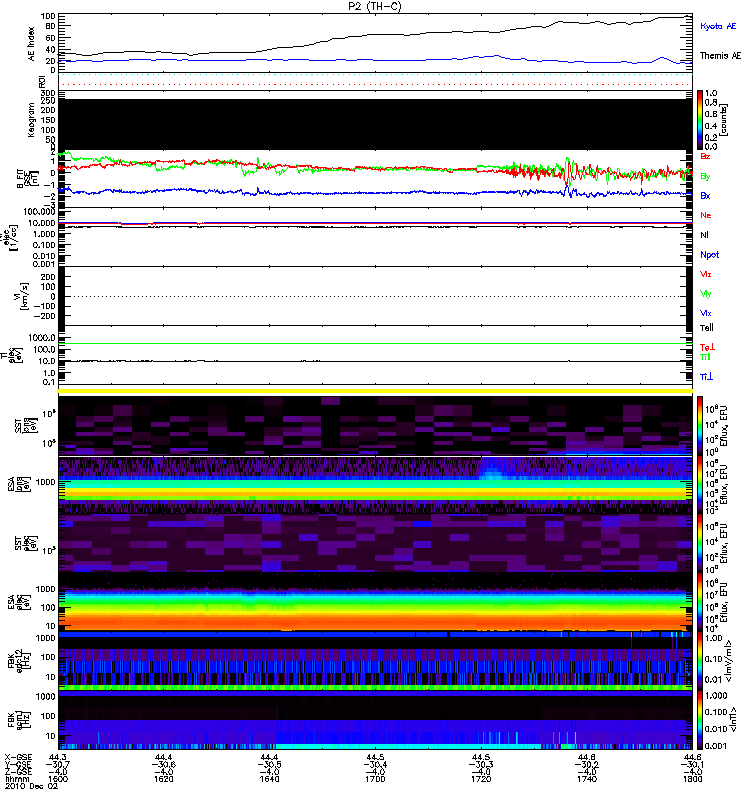The image size is (750, 800).
Task: Click the 1600 time tick label
Action: [58, 779]
